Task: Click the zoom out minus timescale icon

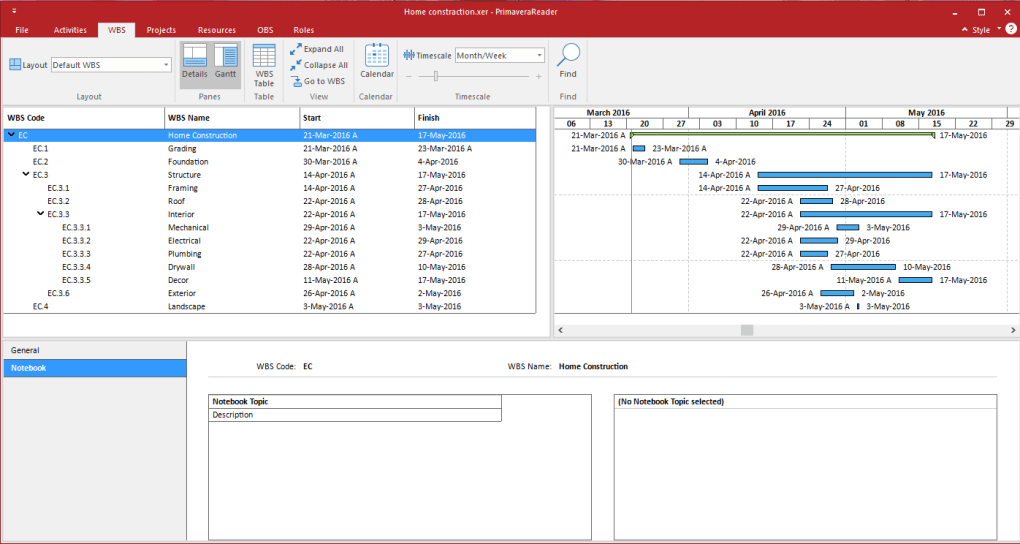Action: pyautogui.click(x=407, y=76)
